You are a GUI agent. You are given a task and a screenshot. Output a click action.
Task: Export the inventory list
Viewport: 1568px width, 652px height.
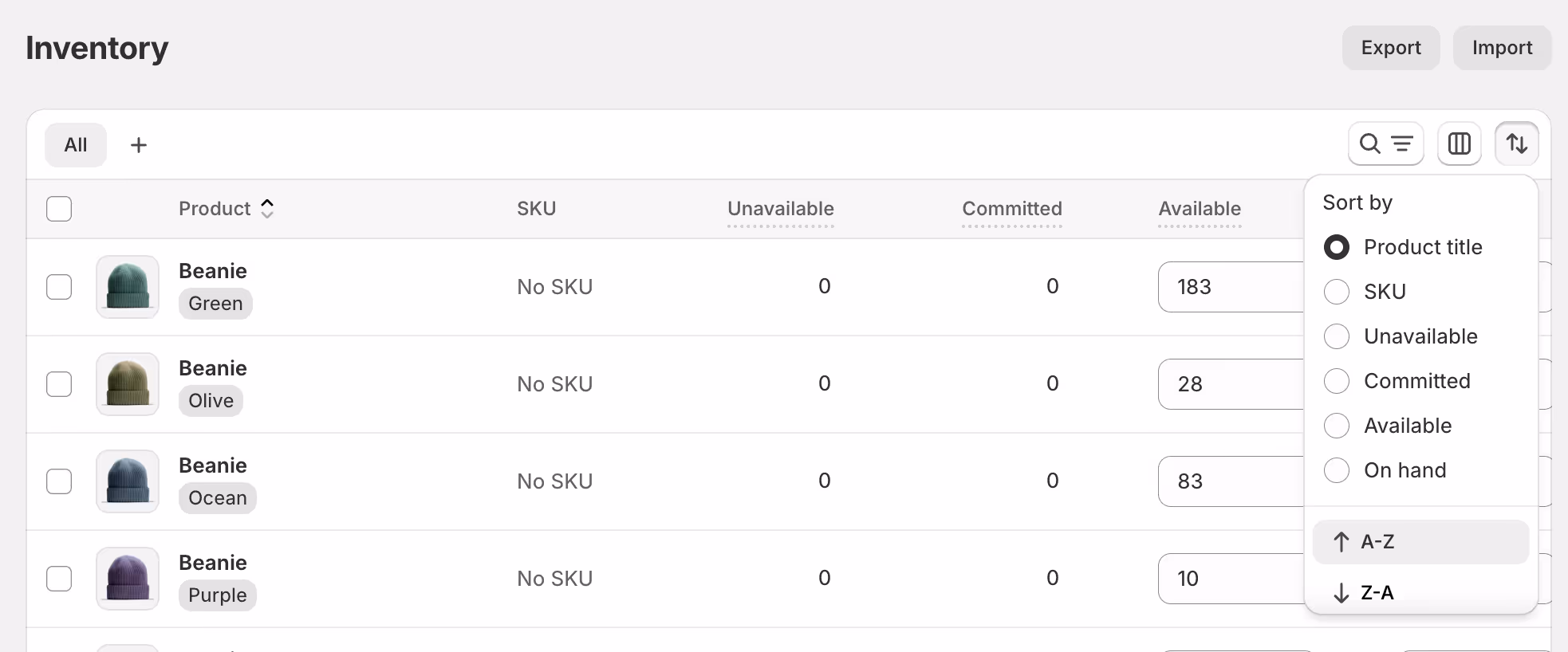coord(1390,47)
